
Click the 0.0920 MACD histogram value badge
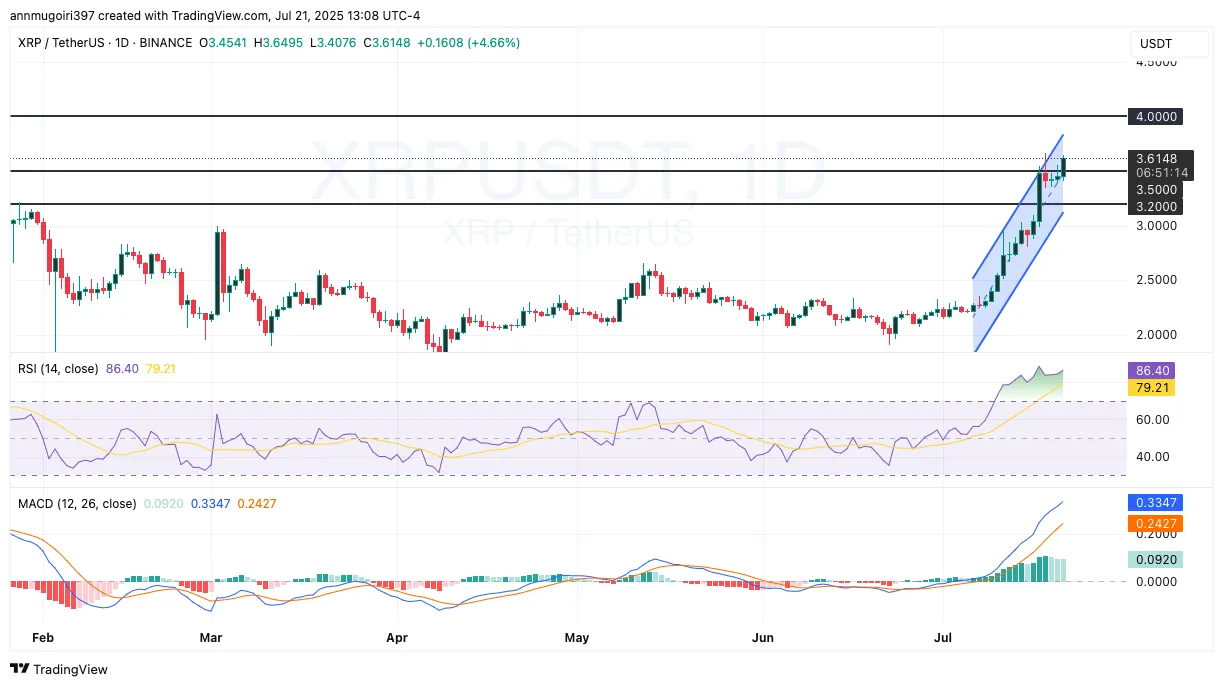click(x=1156, y=560)
